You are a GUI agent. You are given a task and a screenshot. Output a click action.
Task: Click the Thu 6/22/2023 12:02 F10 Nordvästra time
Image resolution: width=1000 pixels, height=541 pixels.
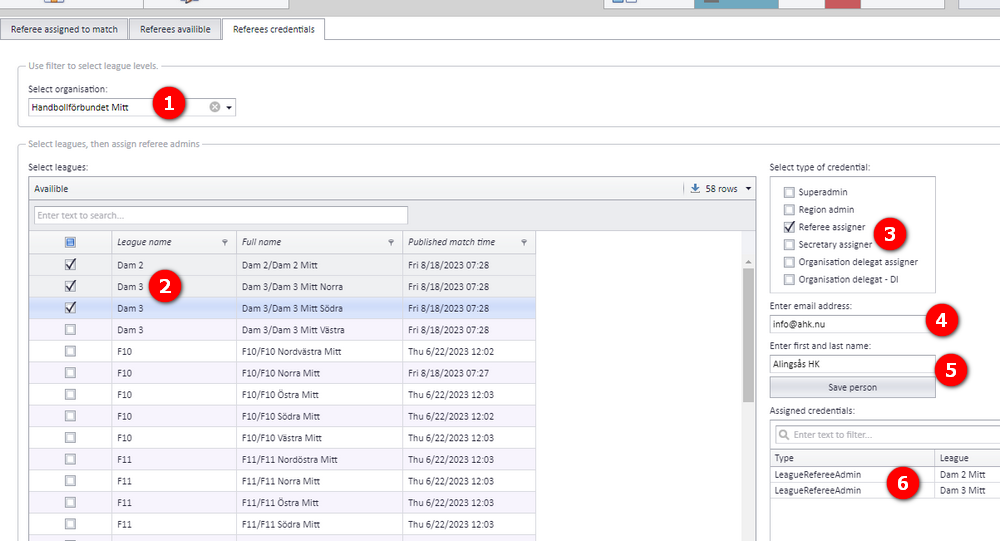pos(469,352)
